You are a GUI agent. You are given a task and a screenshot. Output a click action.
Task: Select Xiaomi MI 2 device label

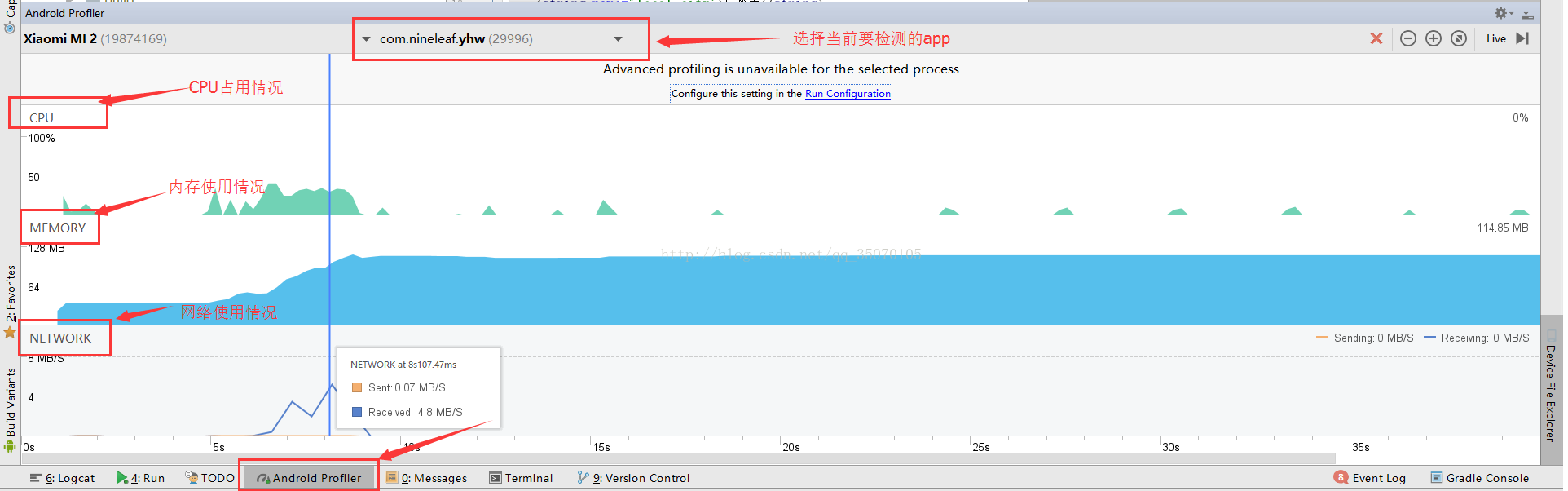pos(95,39)
